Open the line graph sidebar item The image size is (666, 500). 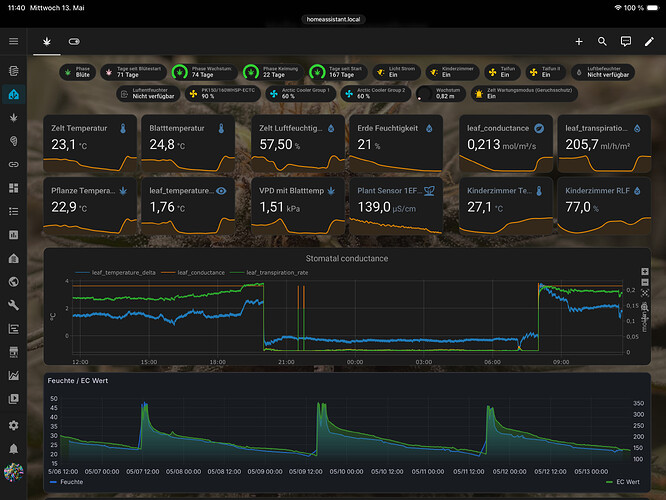click(x=14, y=375)
